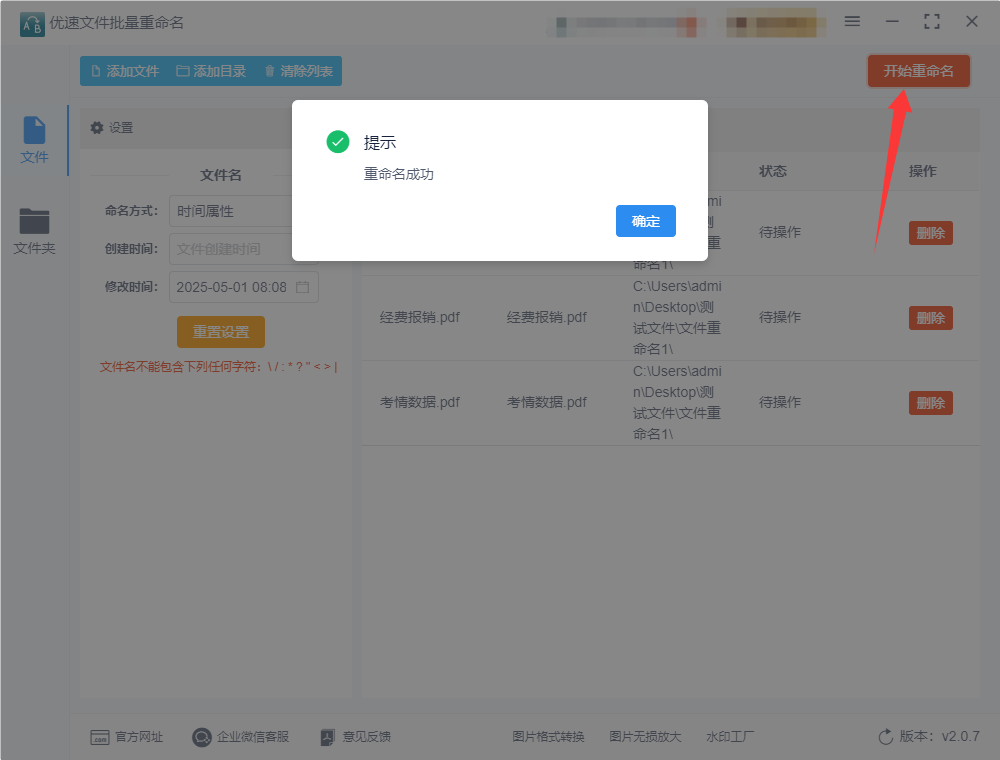Select the 文件 sidebar tab

click(34, 141)
